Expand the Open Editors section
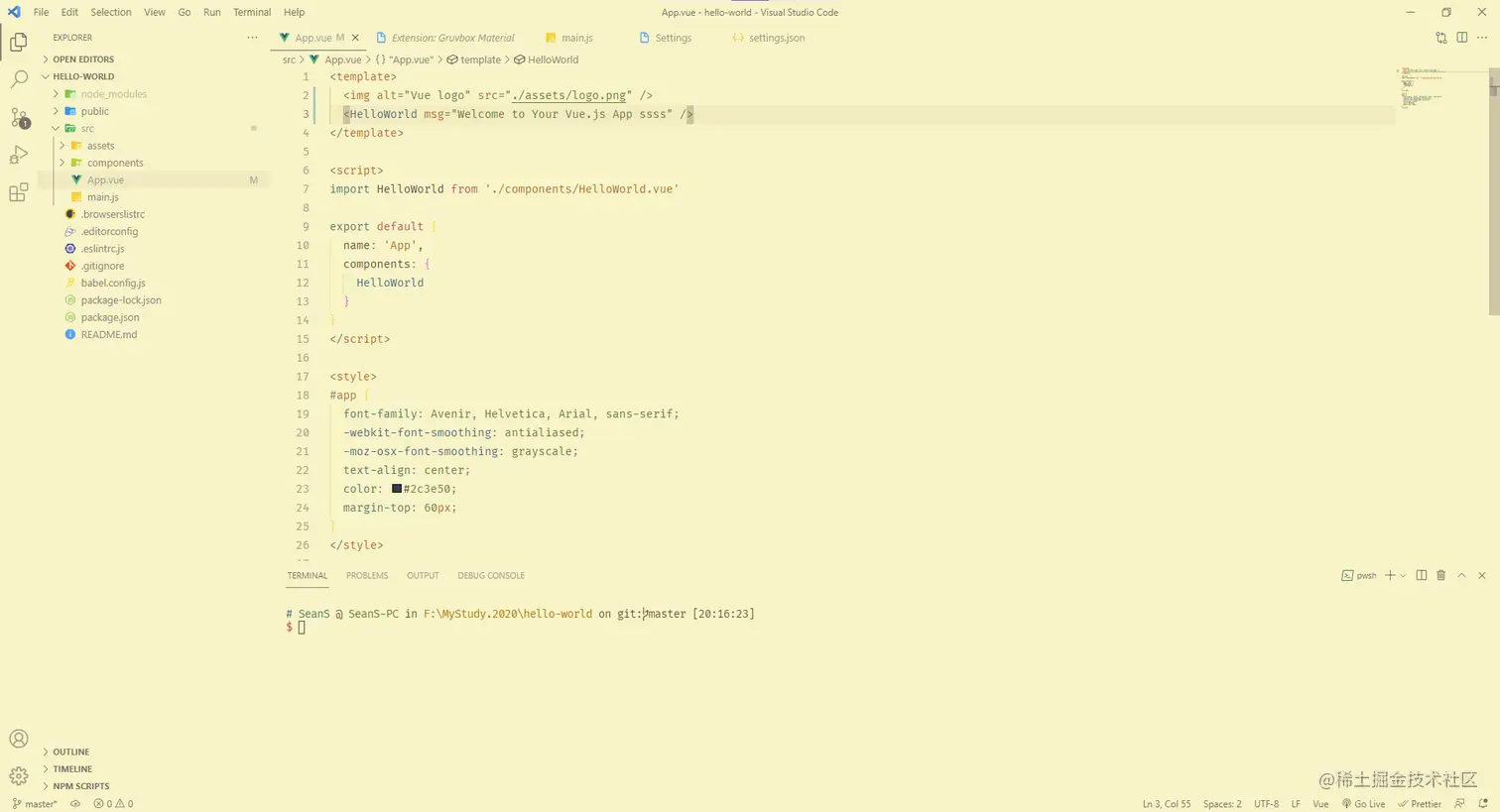The width and height of the screenshot is (1500, 812). click(x=83, y=59)
